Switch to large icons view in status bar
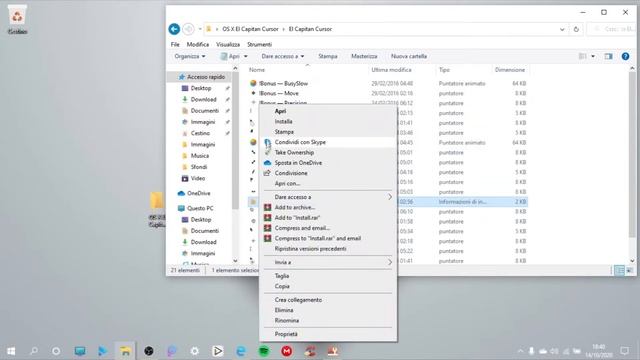This screenshot has height=360, width=640. [629, 270]
